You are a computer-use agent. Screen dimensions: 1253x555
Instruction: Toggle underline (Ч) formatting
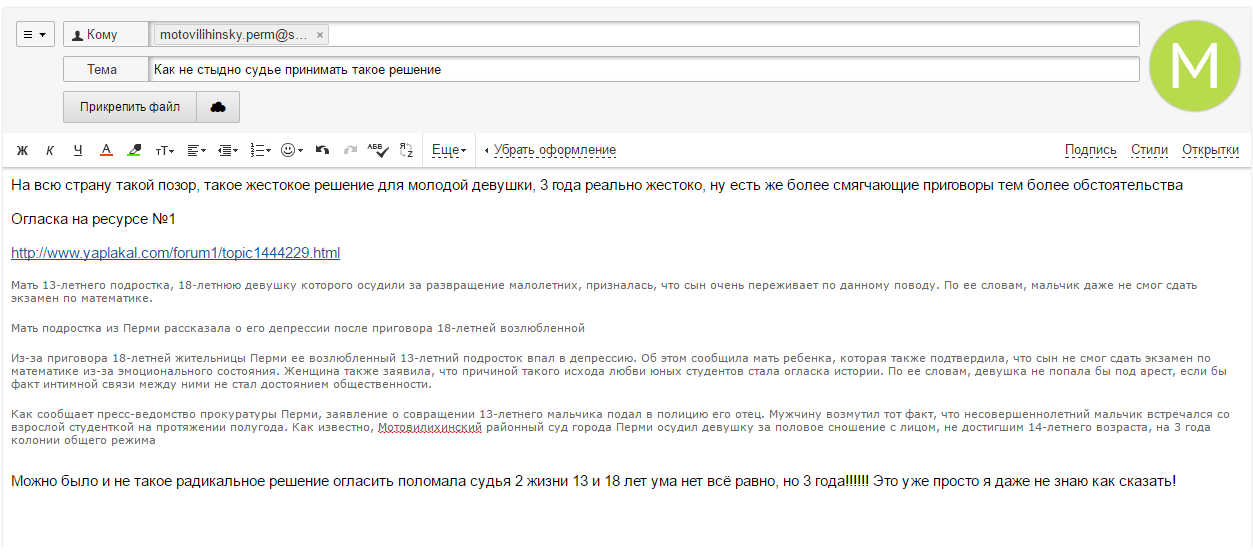78,150
